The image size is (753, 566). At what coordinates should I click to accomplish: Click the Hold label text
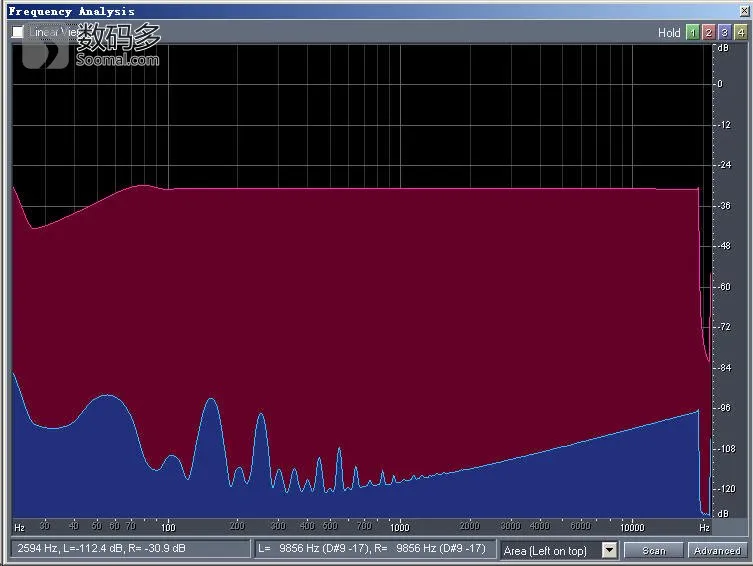(669, 33)
